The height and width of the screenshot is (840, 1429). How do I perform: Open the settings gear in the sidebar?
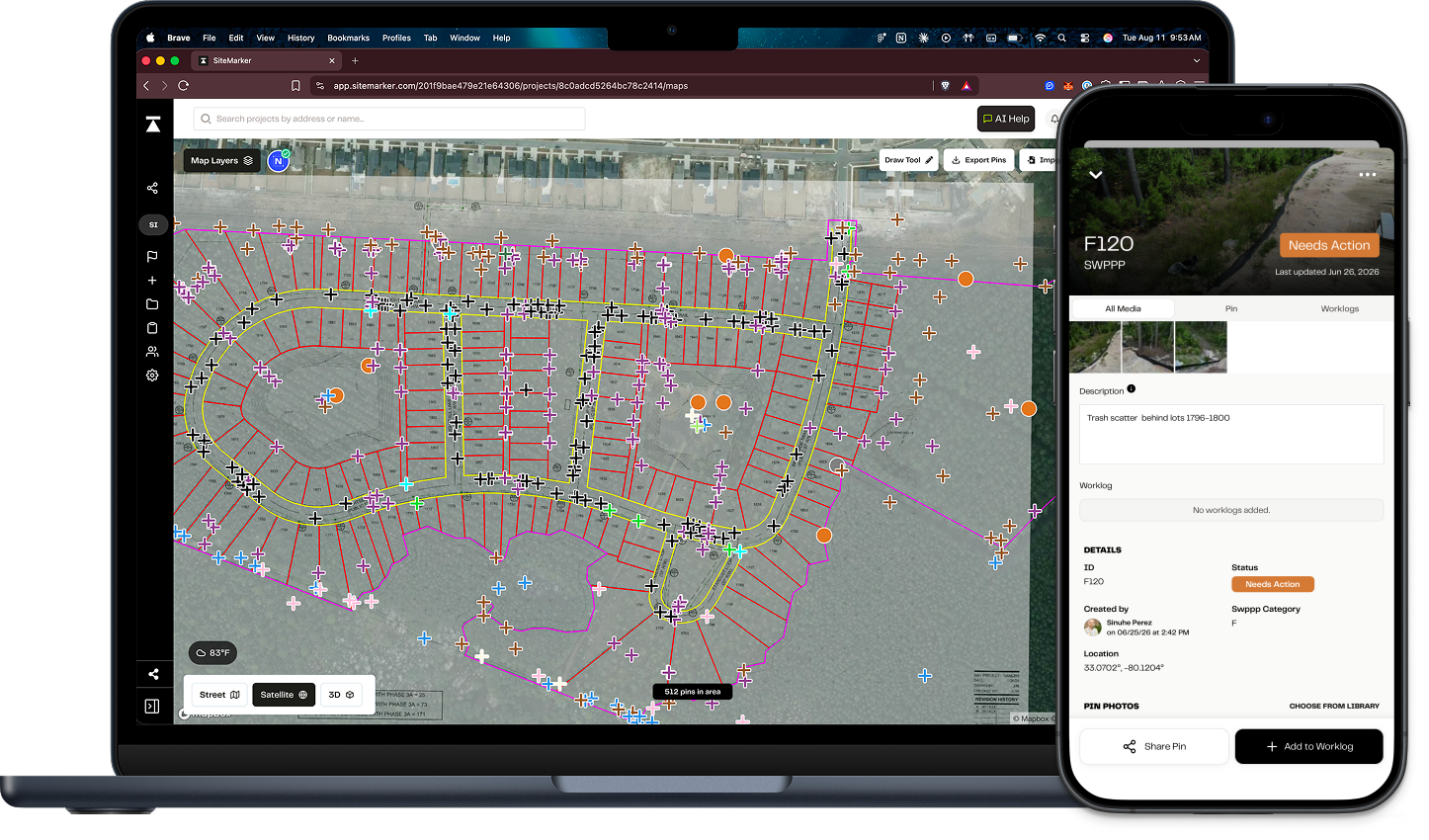pos(152,376)
